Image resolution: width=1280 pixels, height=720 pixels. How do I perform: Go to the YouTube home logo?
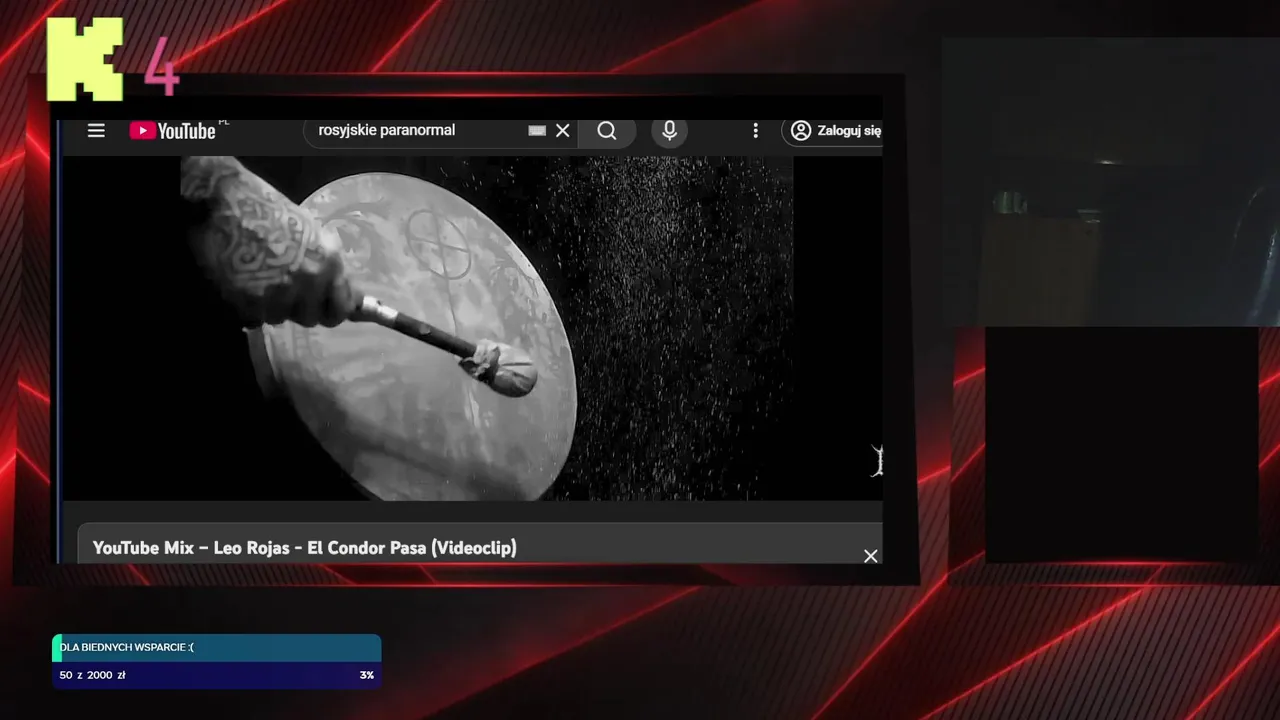point(173,131)
